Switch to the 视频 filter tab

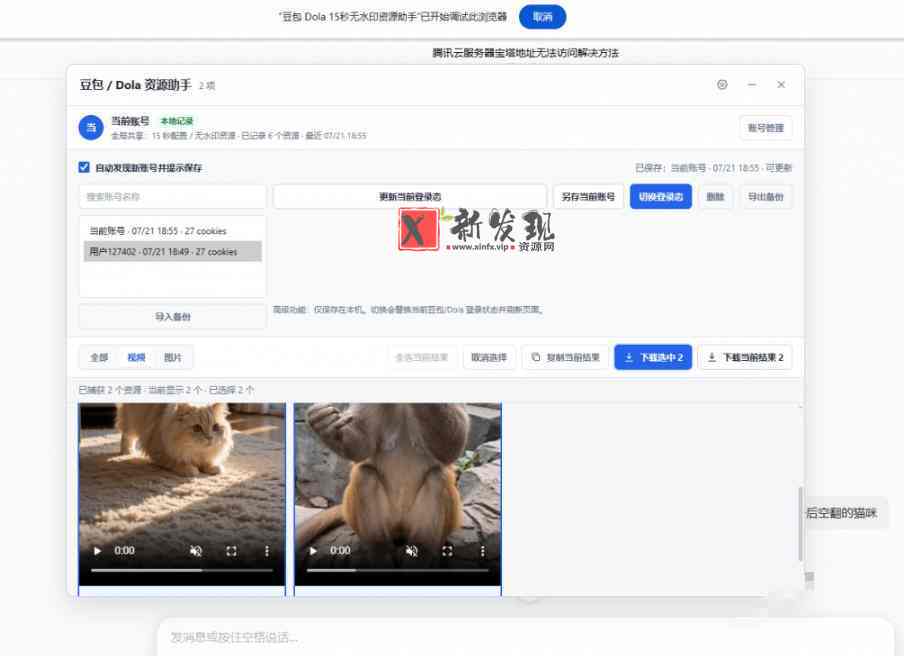[x=136, y=357]
